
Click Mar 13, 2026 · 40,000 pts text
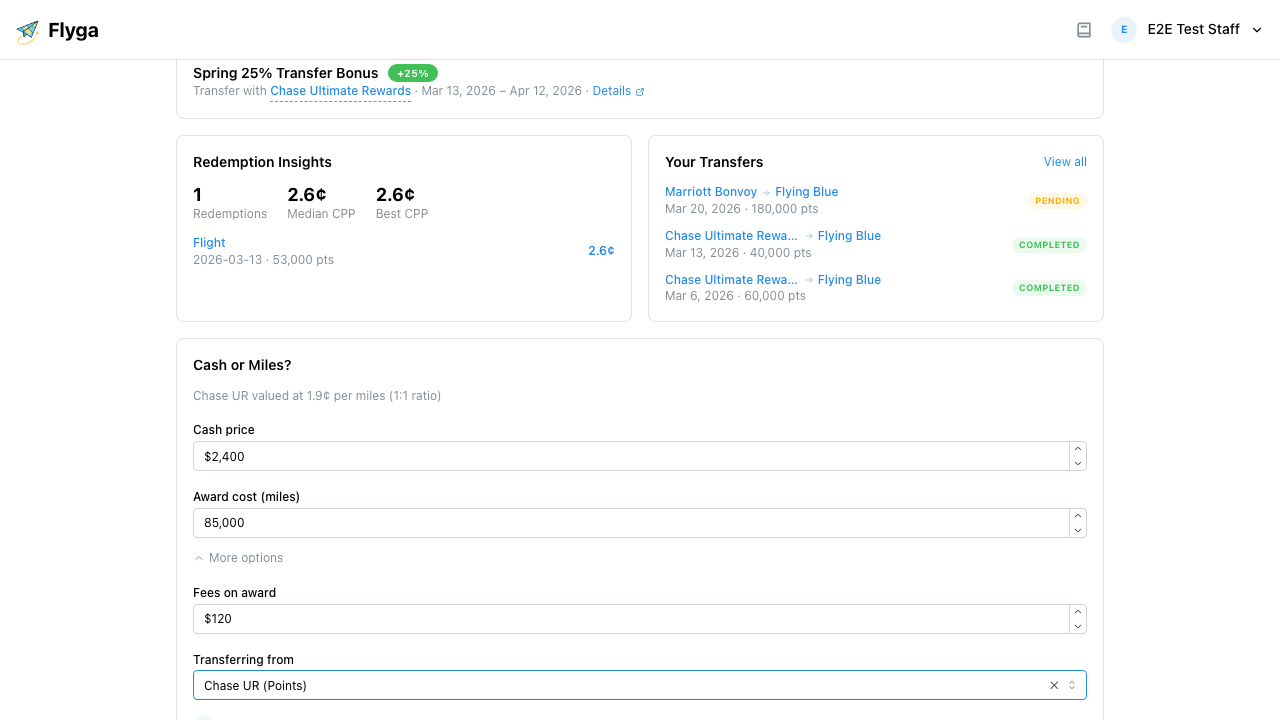pyautogui.click(x=738, y=253)
